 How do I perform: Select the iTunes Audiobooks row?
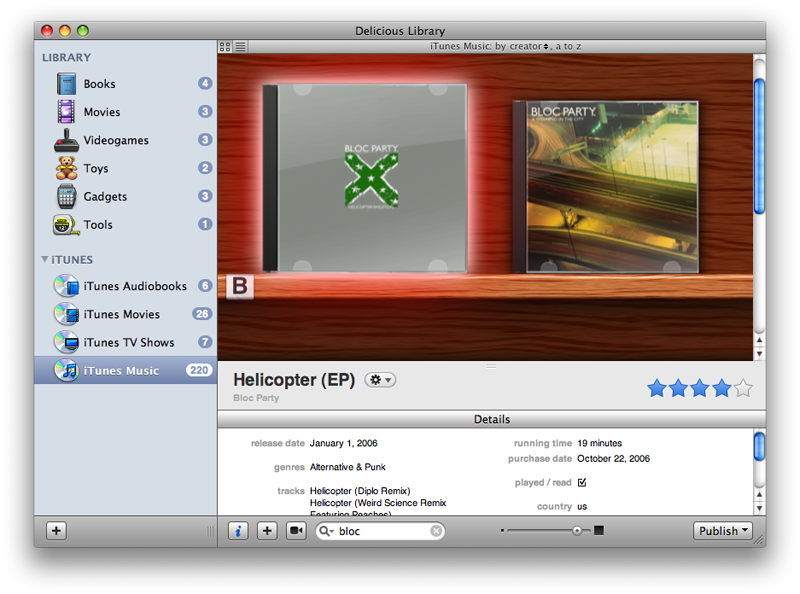(x=126, y=286)
